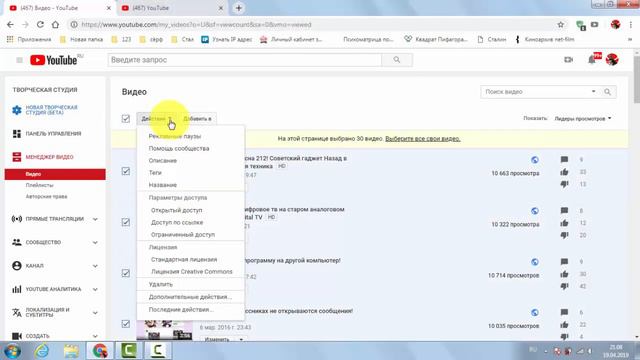Open a new browser tab
This screenshot has height=360, width=640.
pyautogui.click(x=239, y=8)
